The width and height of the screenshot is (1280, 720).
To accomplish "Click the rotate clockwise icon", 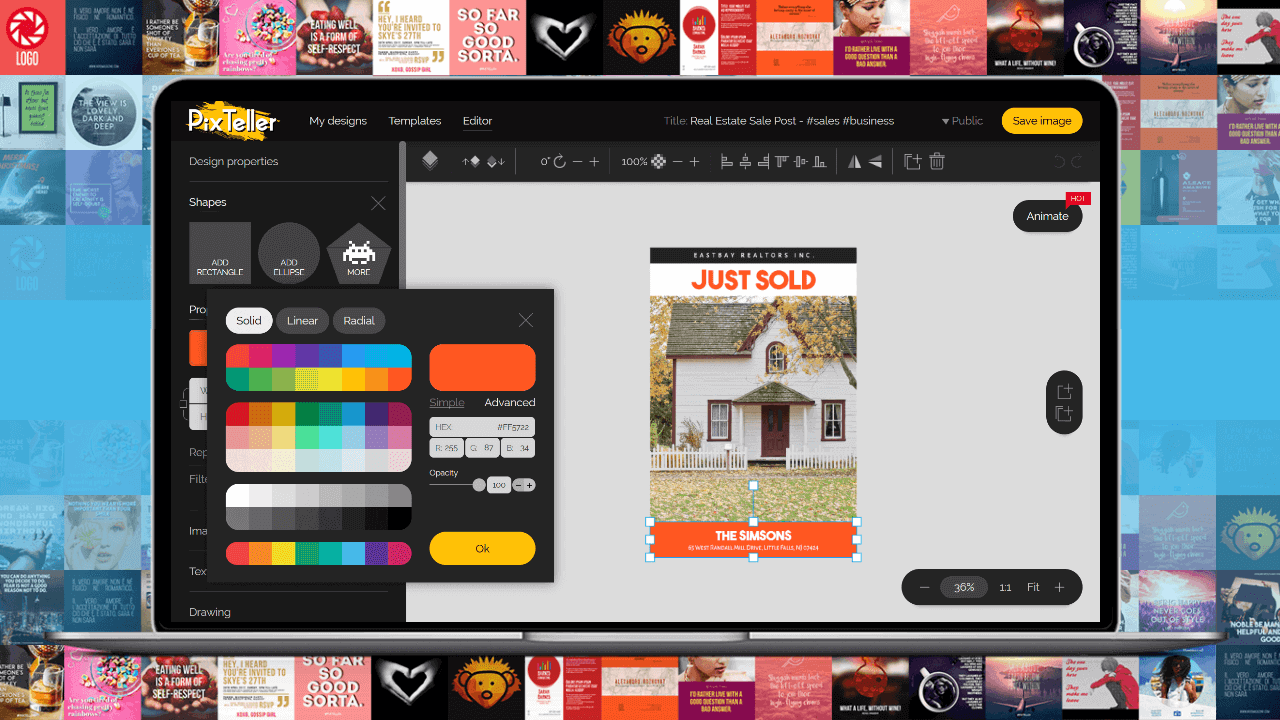I will coord(560,161).
